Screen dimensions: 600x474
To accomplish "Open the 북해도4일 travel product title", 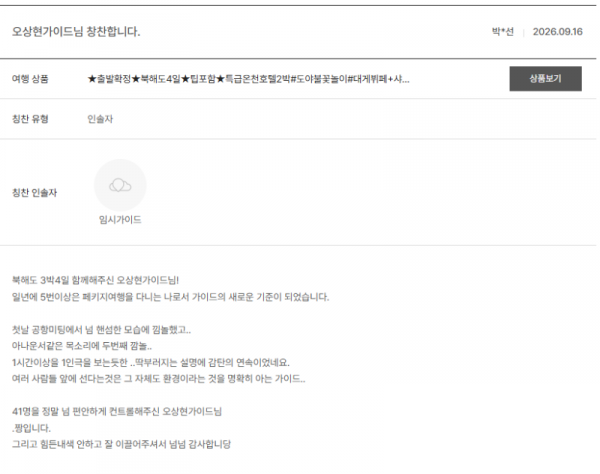I will coord(248,79).
